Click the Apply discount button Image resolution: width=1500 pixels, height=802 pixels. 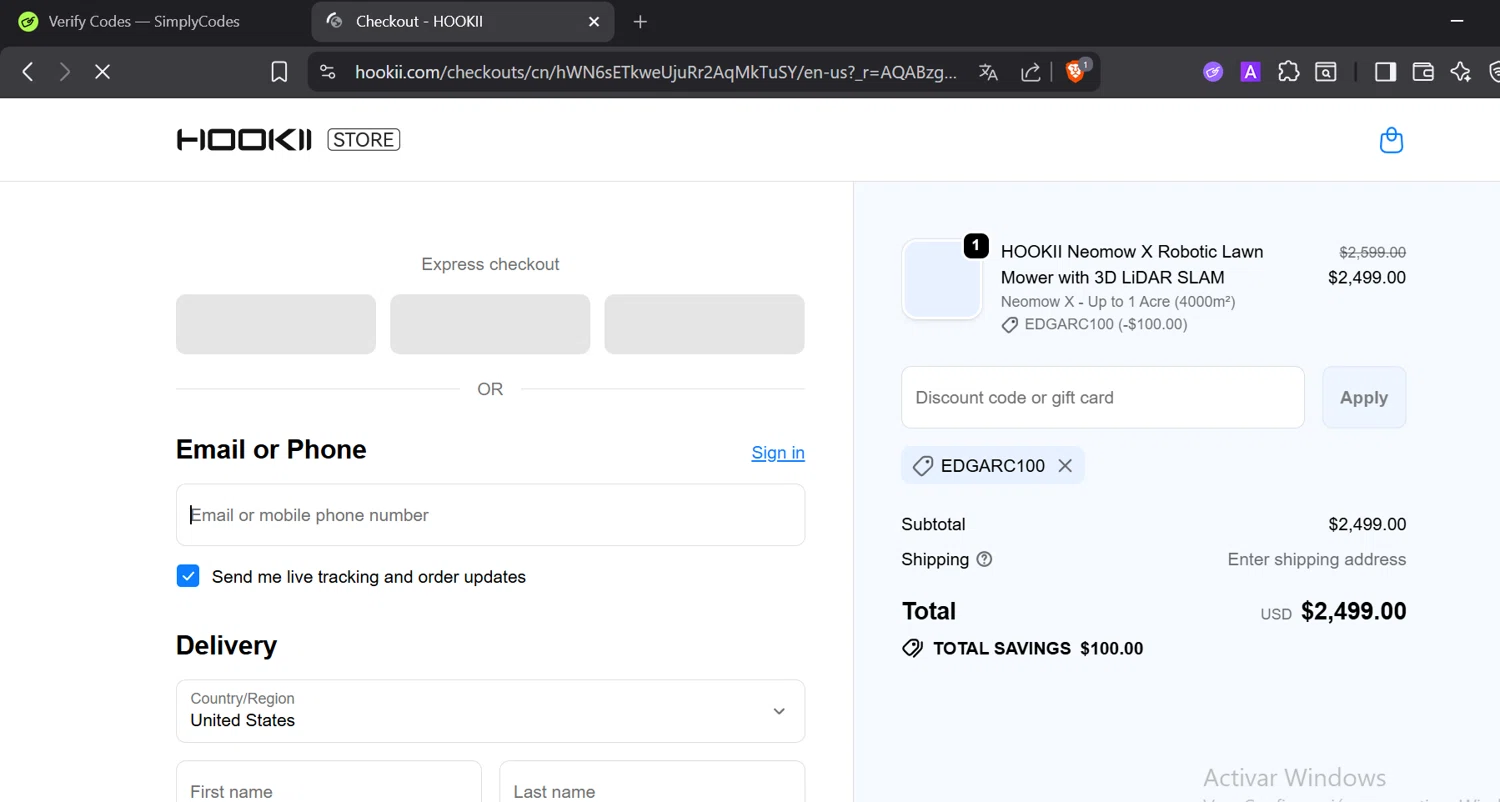[x=1364, y=397]
